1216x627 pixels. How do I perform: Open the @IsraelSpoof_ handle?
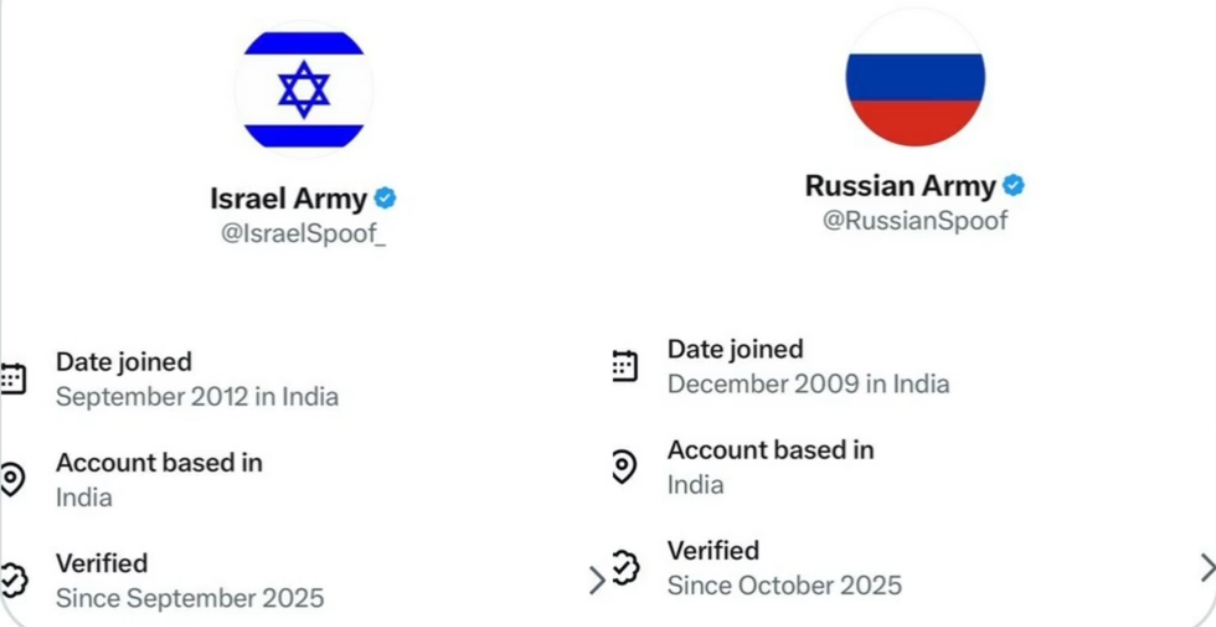pyautogui.click(x=303, y=233)
